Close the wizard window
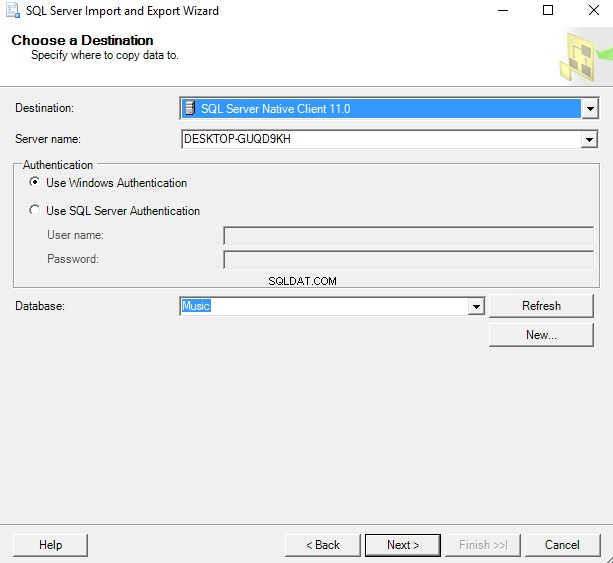 pos(594,11)
